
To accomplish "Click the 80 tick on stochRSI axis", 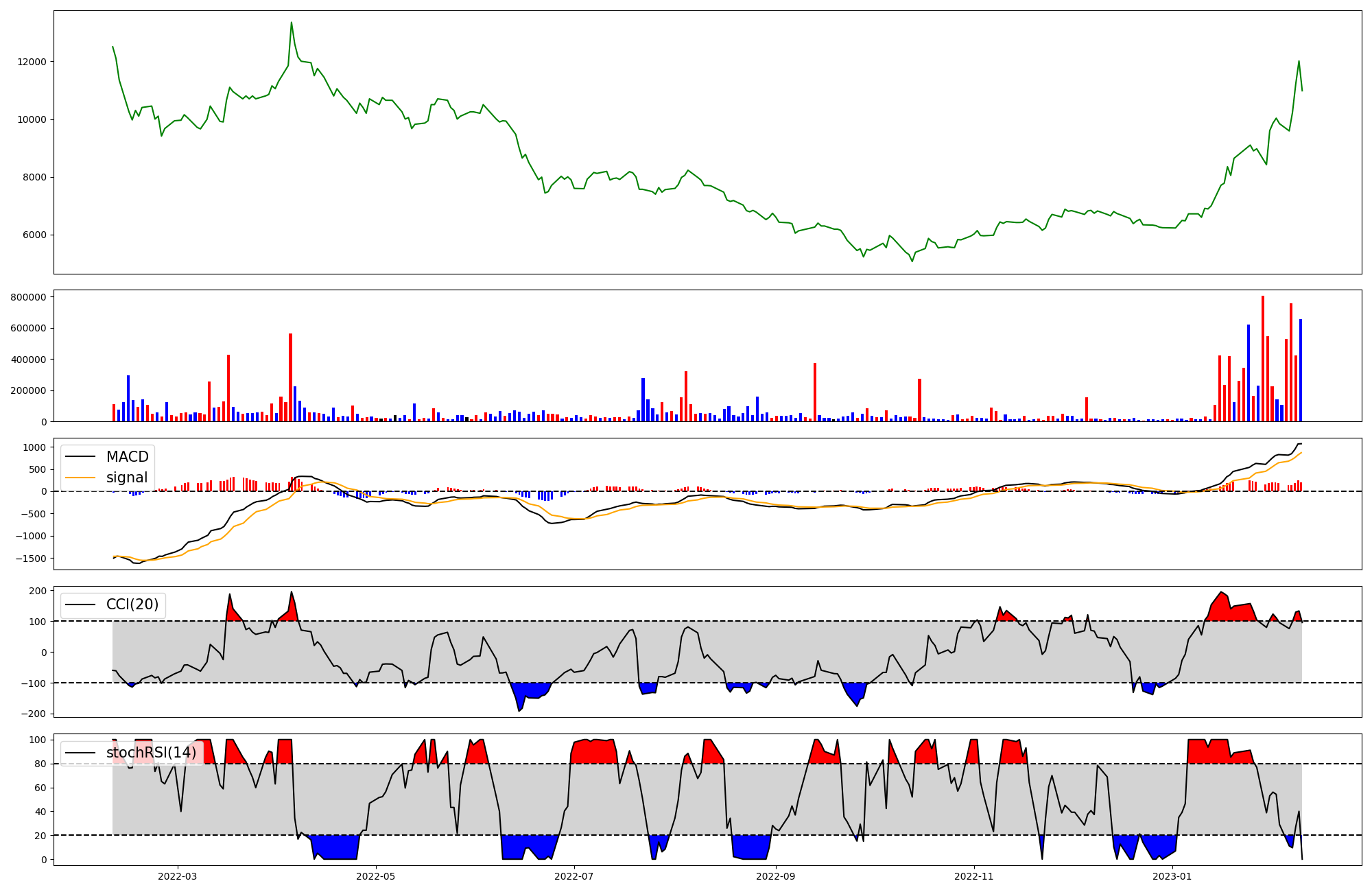I will coord(40,764).
